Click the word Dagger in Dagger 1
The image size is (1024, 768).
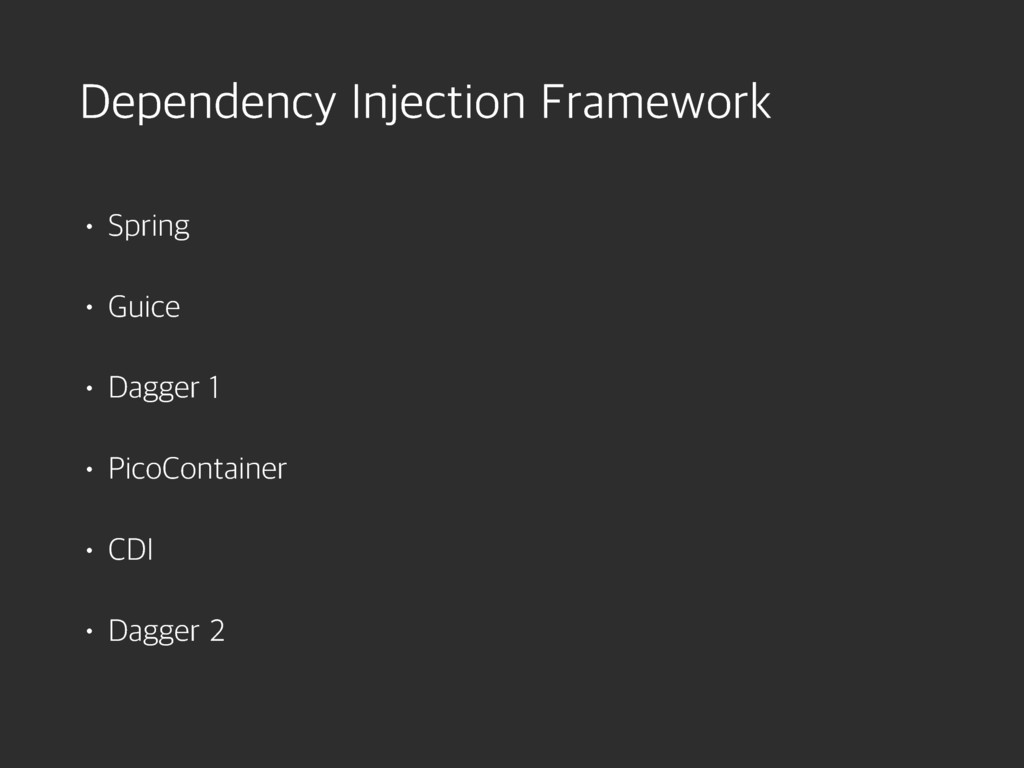click(154, 388)
